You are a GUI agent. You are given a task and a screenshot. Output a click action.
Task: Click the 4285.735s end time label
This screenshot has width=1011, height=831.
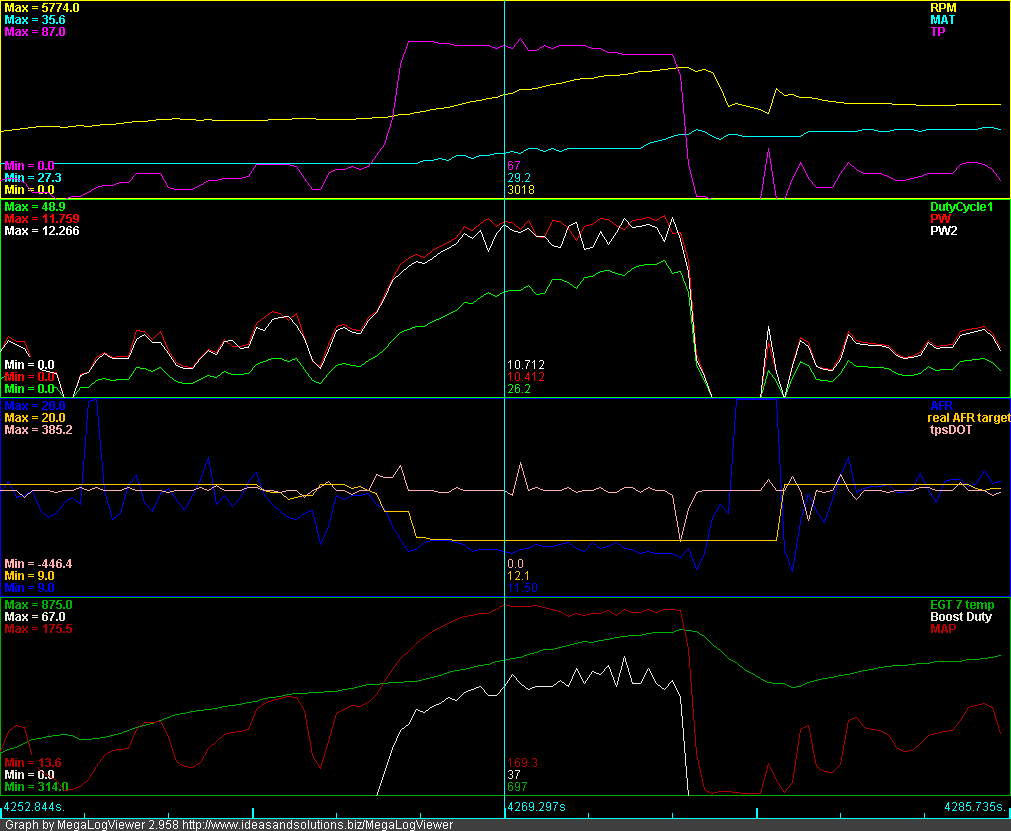tap(975, 805)
